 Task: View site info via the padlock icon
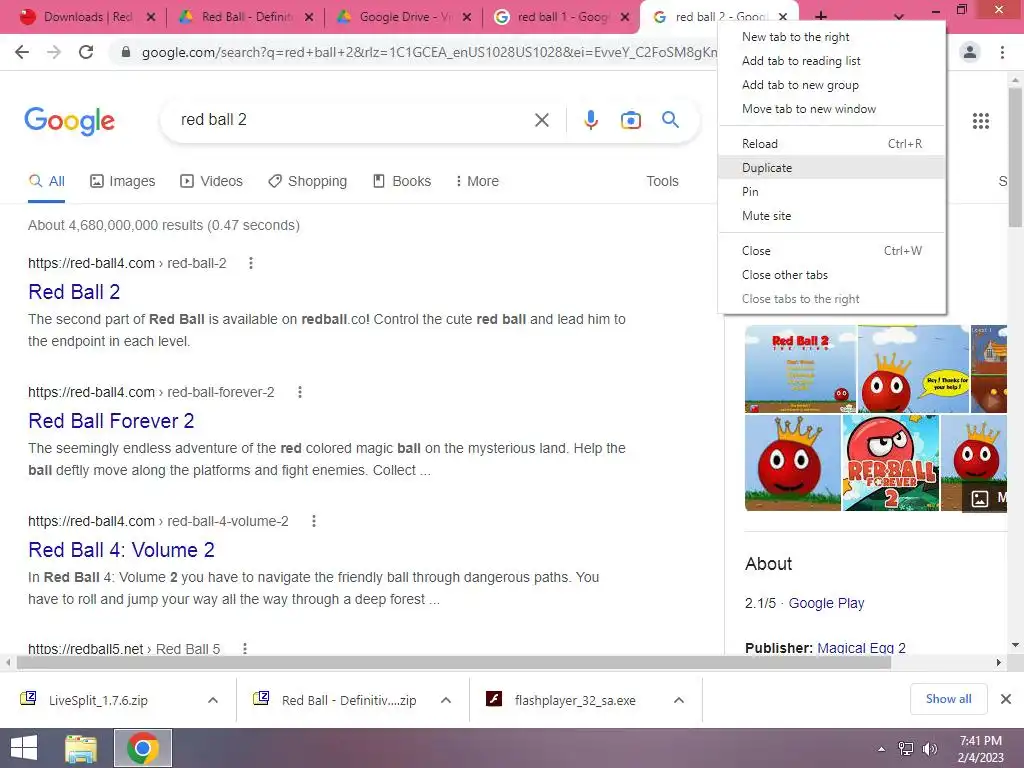point(126,52)
